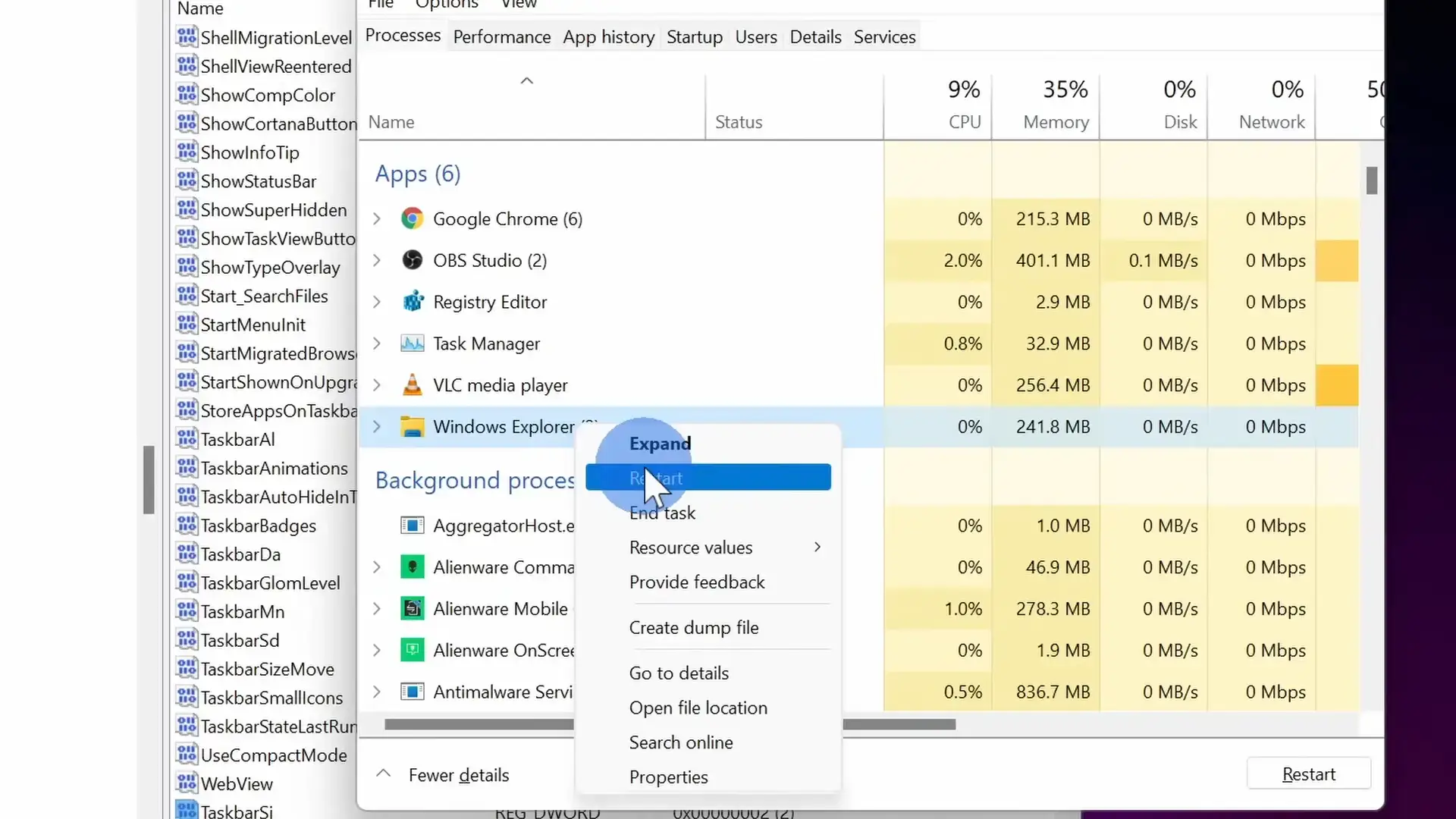Click the ShowStatusBar registry value icon

coord(187,181)
